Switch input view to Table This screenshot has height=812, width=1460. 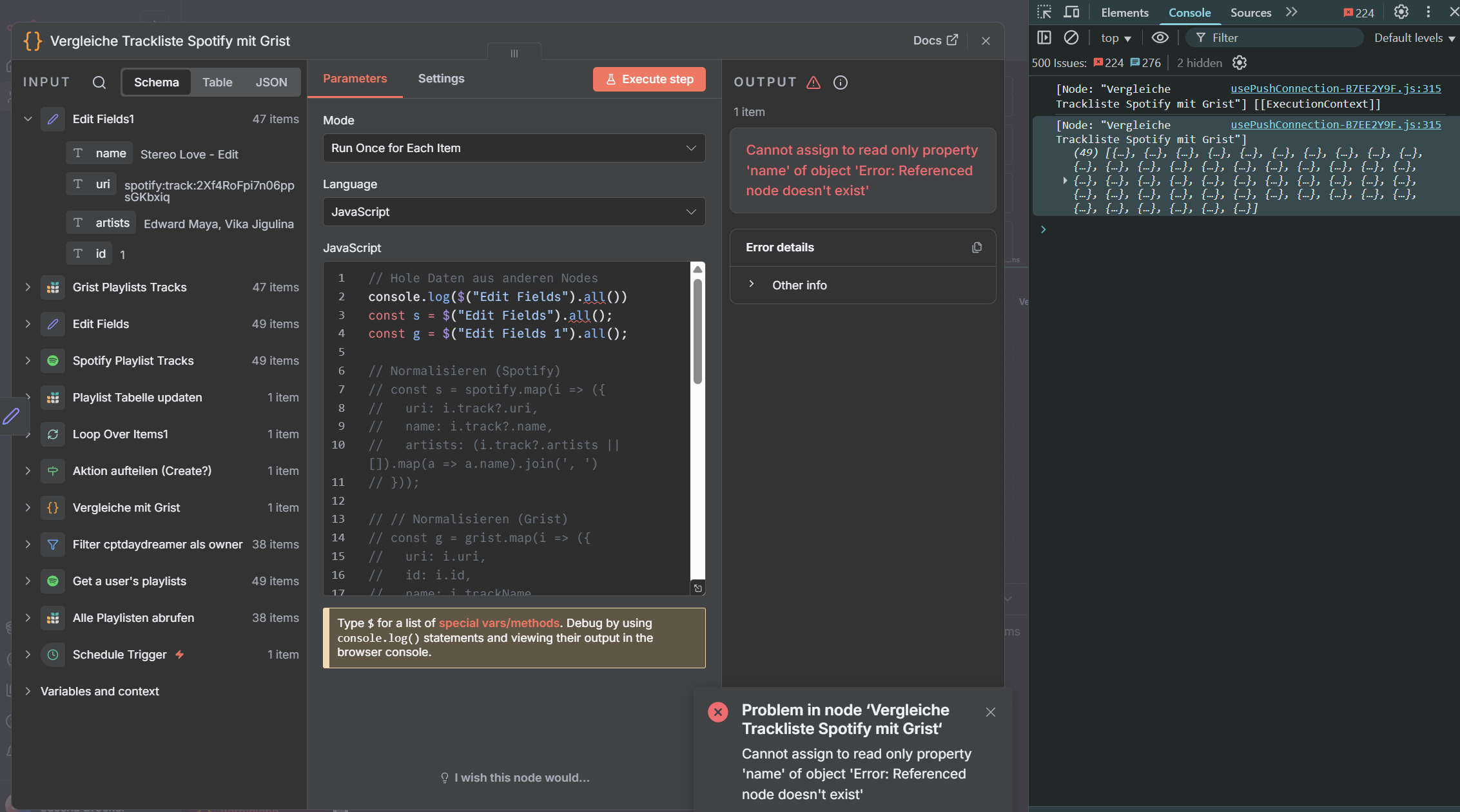217,82
